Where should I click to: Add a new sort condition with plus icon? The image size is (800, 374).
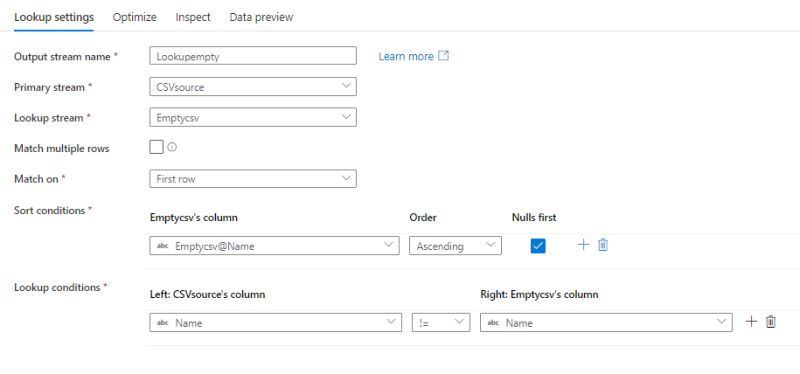pyautogui.click(x=583, y=245)
